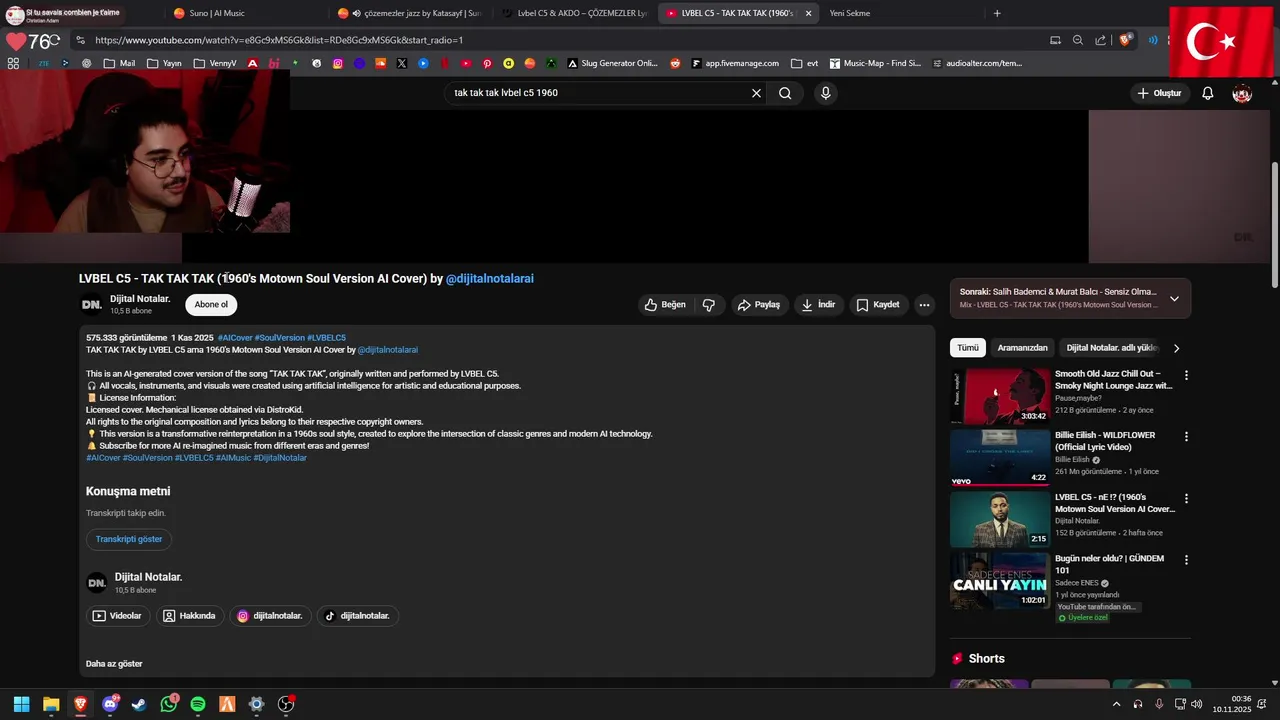The height and width of the screenshot is (720, 1280).
Task: Open the Dijital Notalar channel avatar beside the title
Action: (x=91, y=305)
